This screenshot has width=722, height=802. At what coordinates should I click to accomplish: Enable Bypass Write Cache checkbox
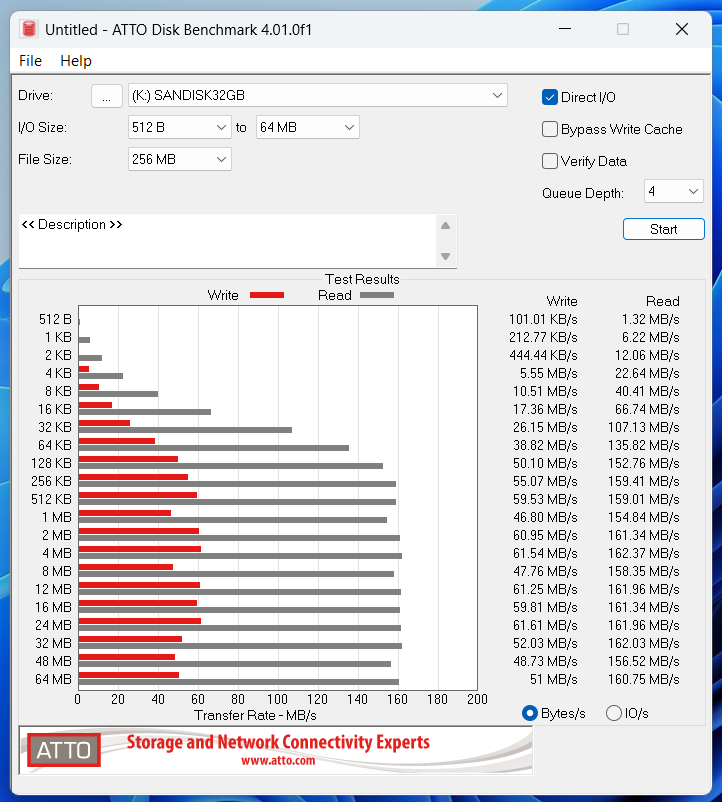550,129
